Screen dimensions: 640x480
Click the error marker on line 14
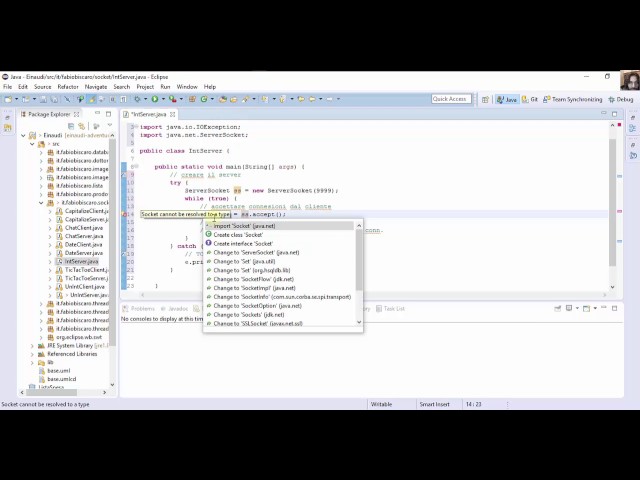(x=124, y=214)
